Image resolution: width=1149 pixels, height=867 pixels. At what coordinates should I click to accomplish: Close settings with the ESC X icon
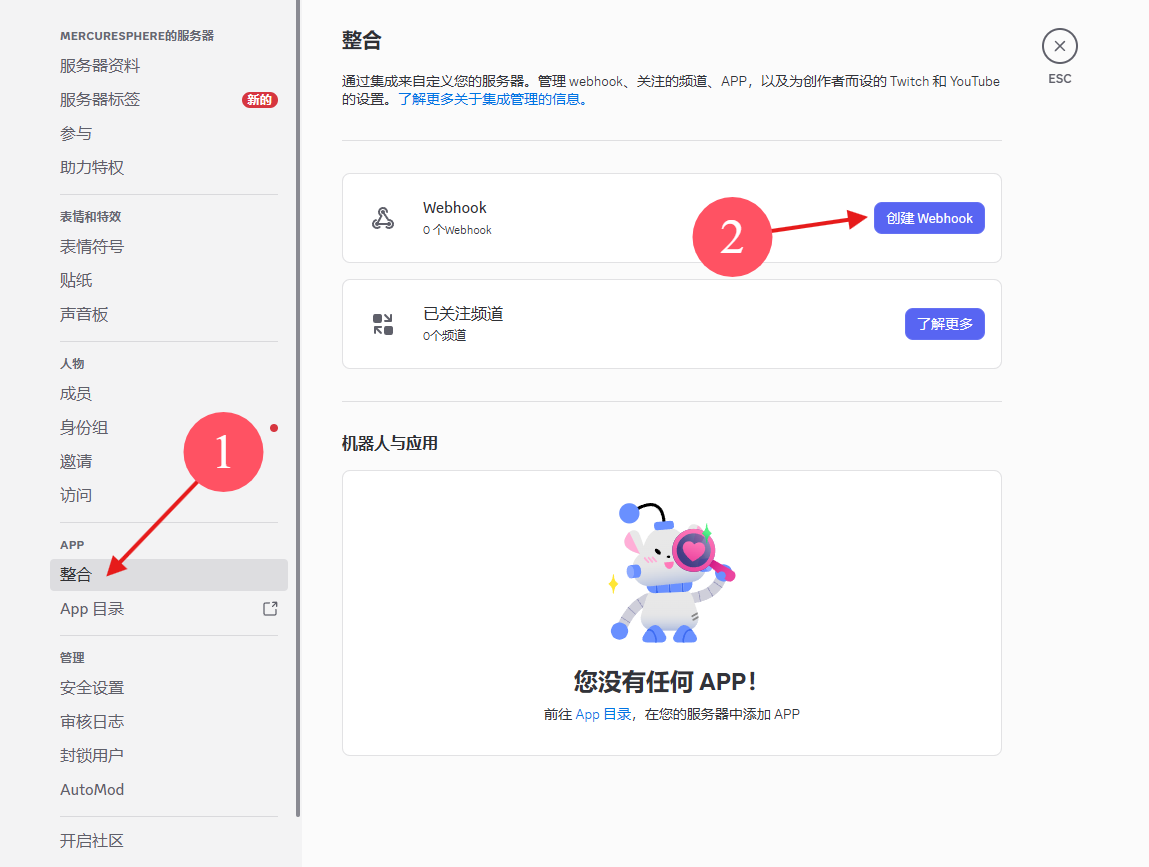pos(1059,46)
